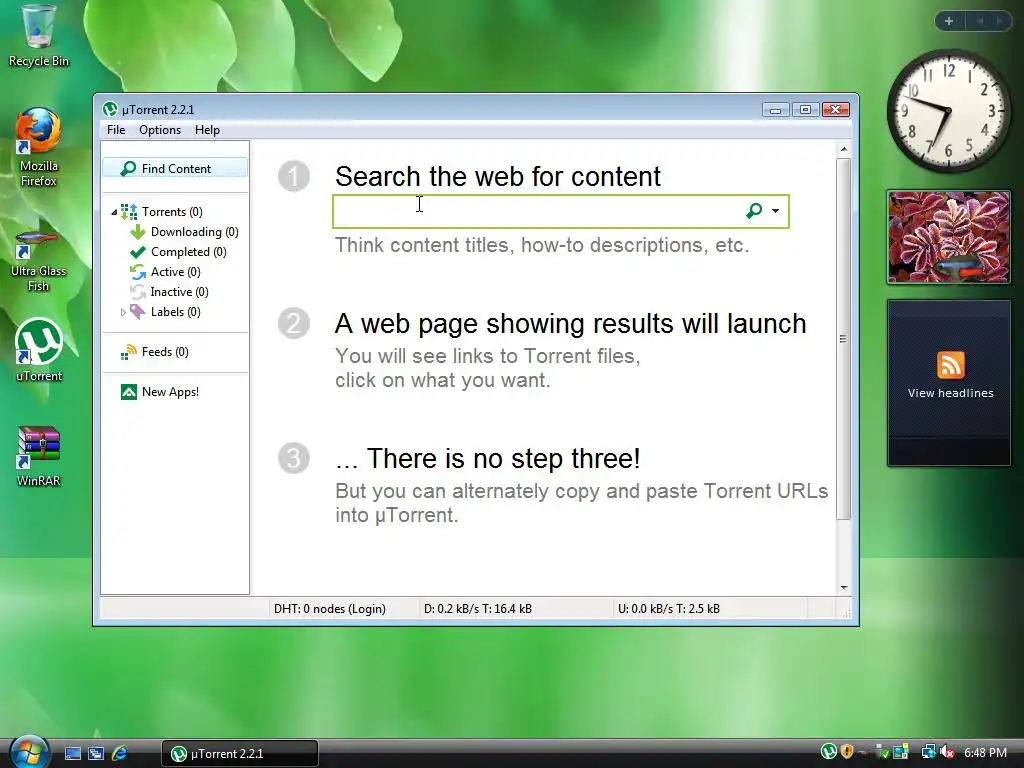This screenshot has height=768, width=1024.
Task: Minimize the µTorrent window
Action: (775, 110)
